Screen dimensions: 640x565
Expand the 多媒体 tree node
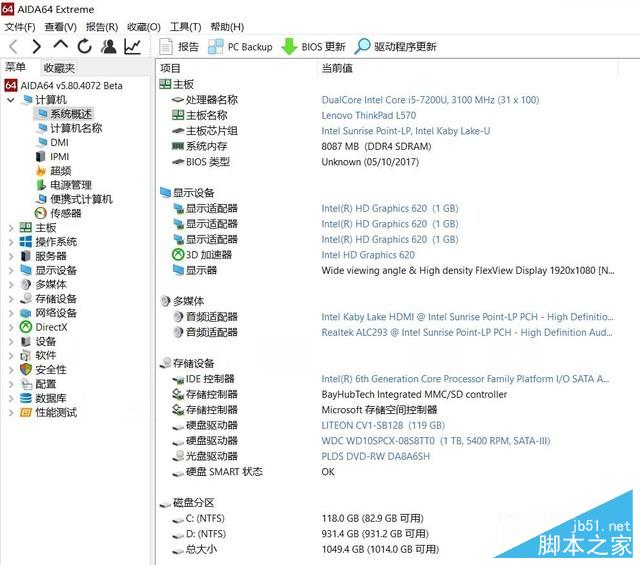click(11, 285)
